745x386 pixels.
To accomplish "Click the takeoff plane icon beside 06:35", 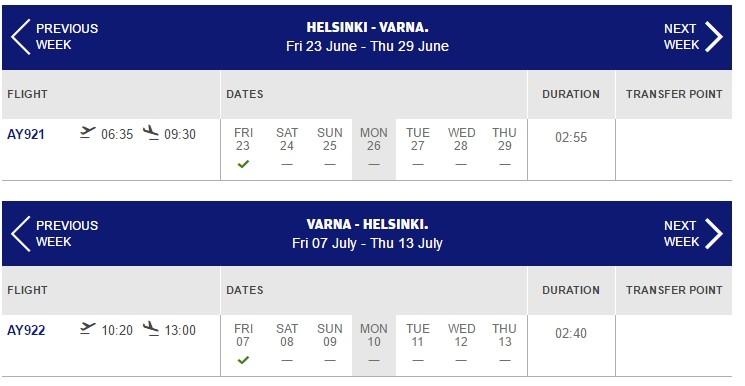I will [87, 132].
